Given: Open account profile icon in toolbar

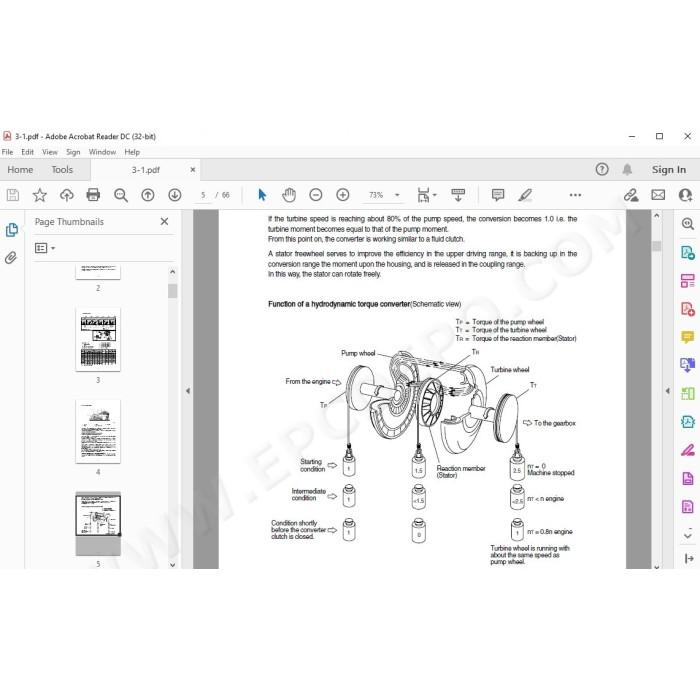Looking at the screenshot, I should point(685,195).
